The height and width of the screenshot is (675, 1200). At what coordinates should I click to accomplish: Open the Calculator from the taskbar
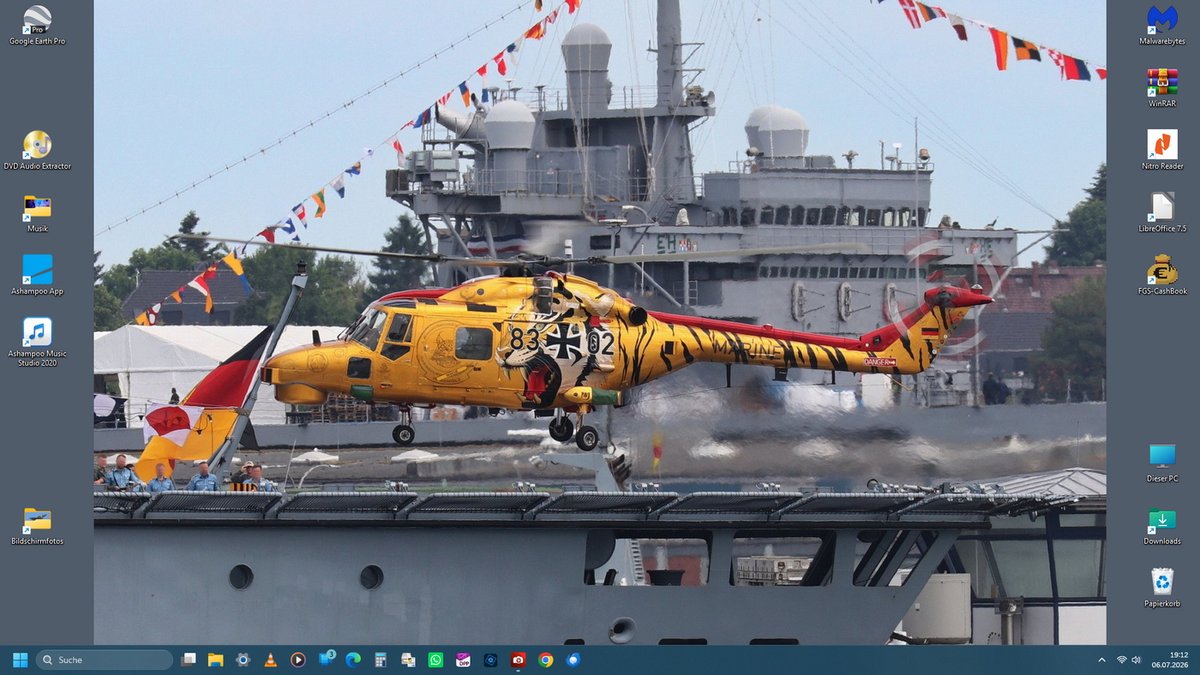click(380, 660)
